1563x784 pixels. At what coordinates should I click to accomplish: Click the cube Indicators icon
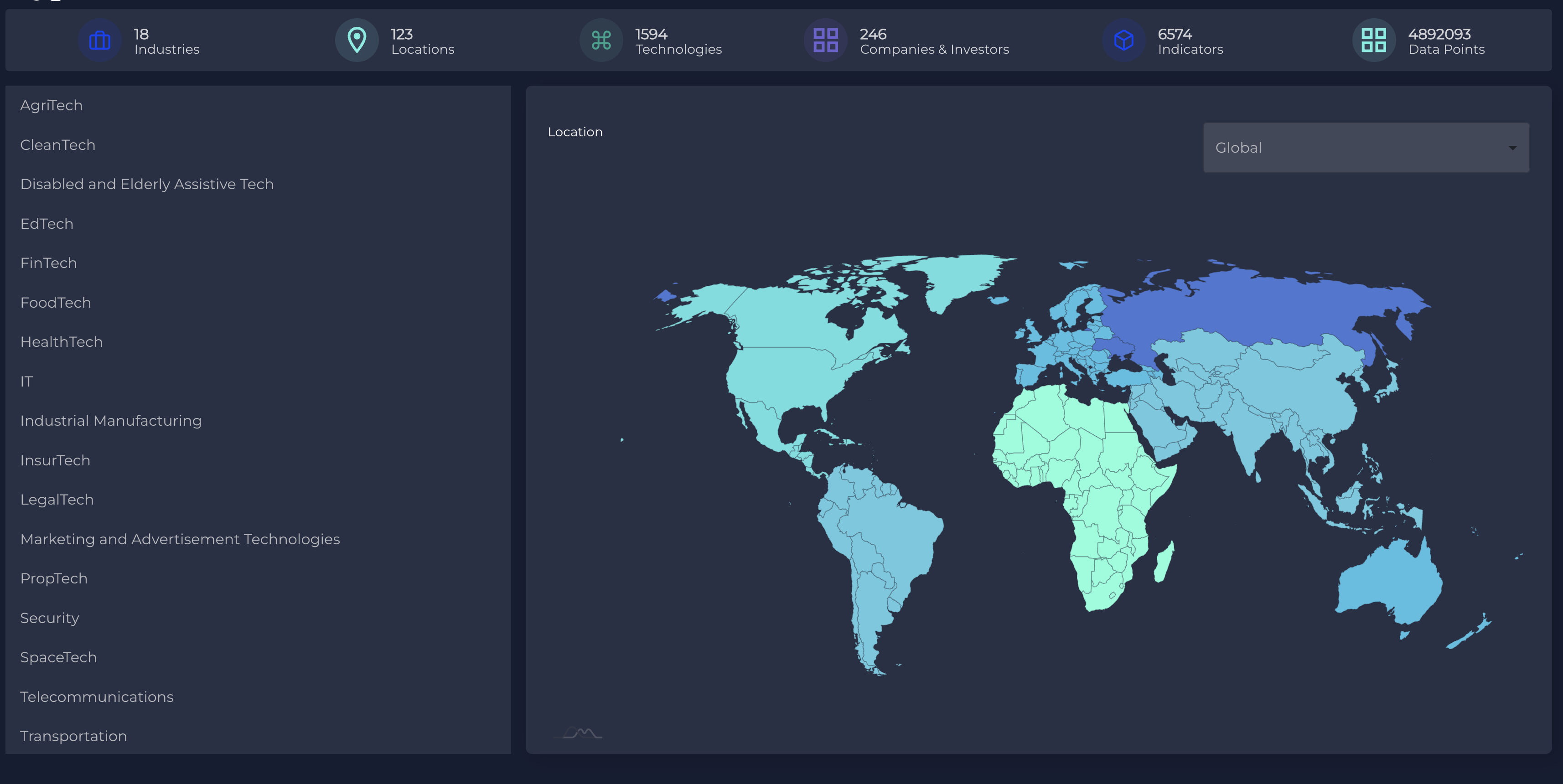(x=1123, y=41)
